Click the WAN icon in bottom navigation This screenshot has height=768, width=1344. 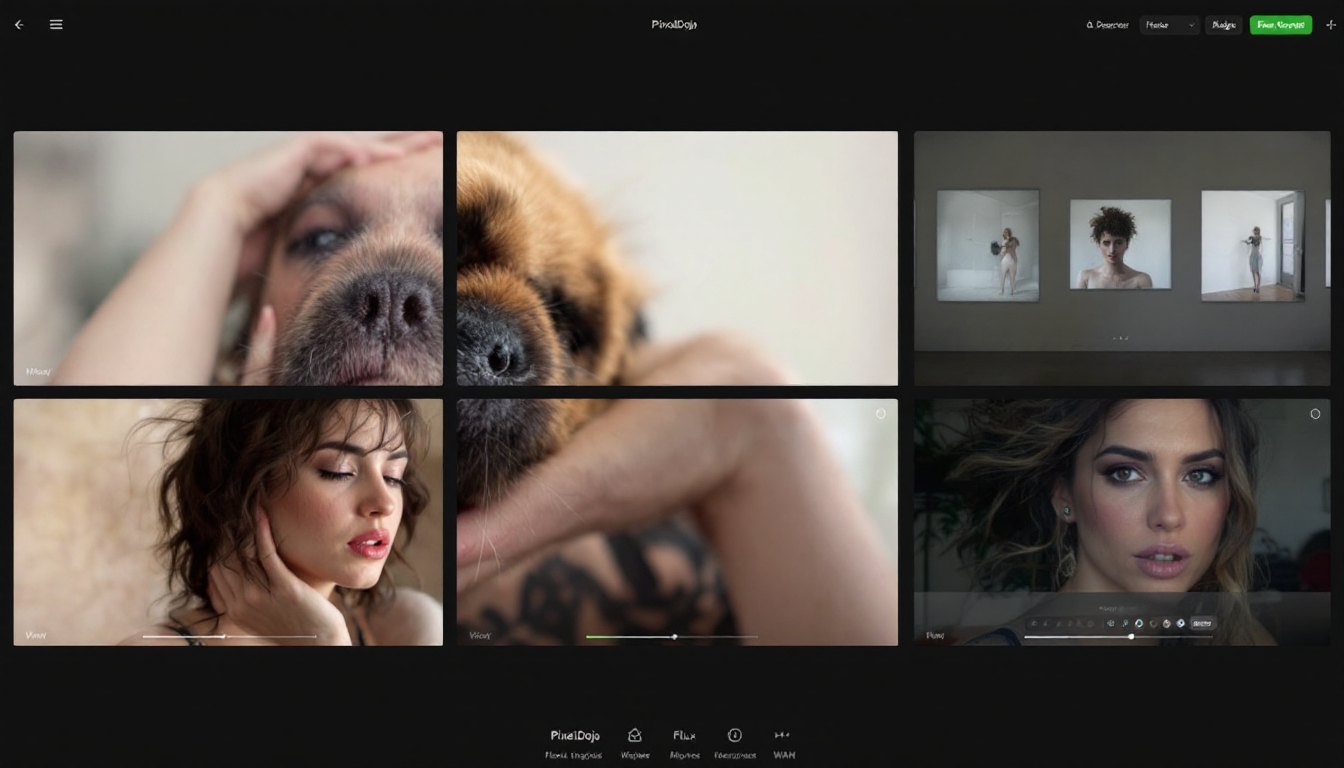pos(783,735)
